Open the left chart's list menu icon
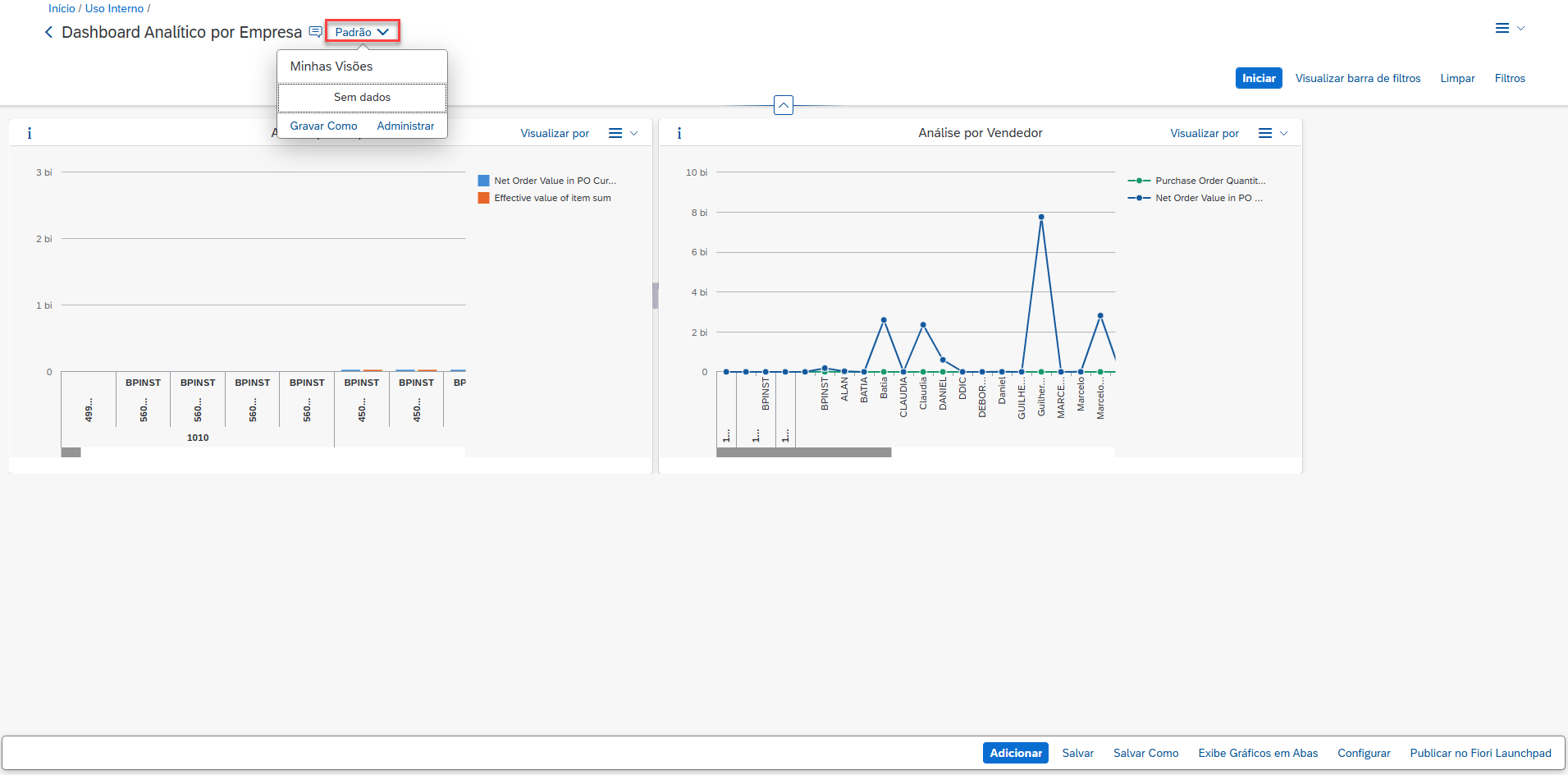Image resolution: width=1568 pixels, height=775 pixels. [615, 133]
